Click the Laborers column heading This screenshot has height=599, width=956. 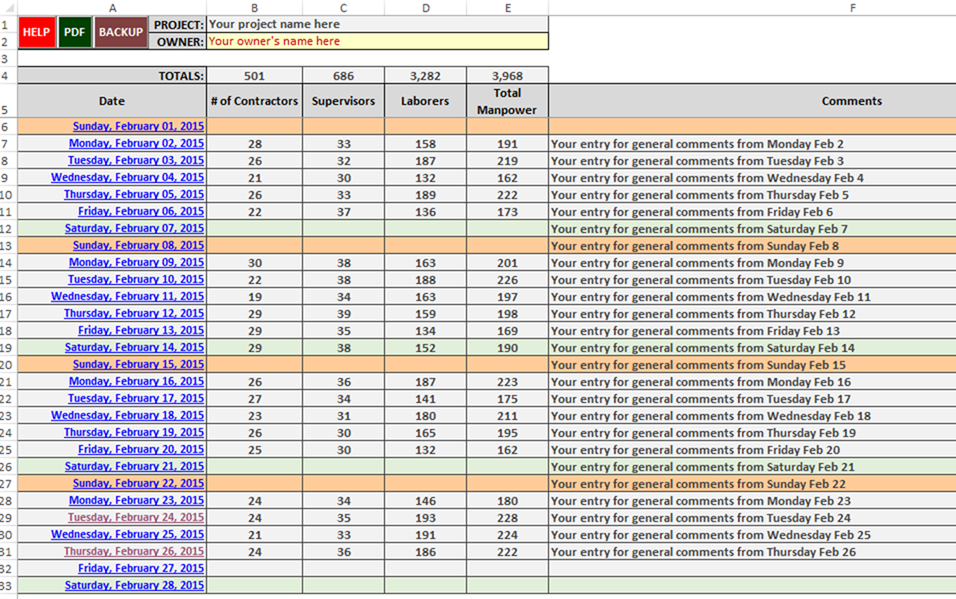point(426,101)
